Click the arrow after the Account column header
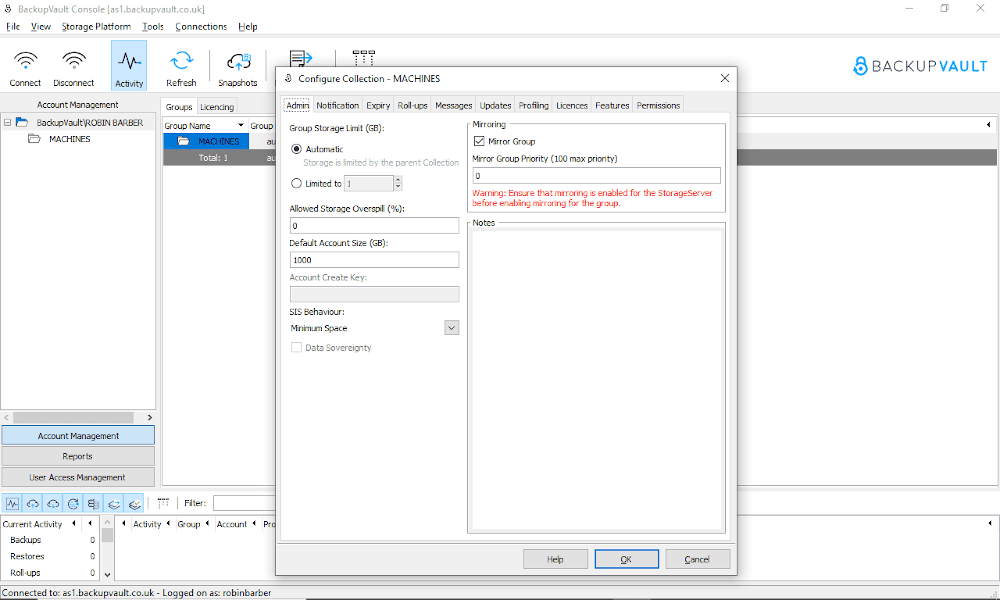Viewport: 1000px width, 600px height. pos(254,523)
